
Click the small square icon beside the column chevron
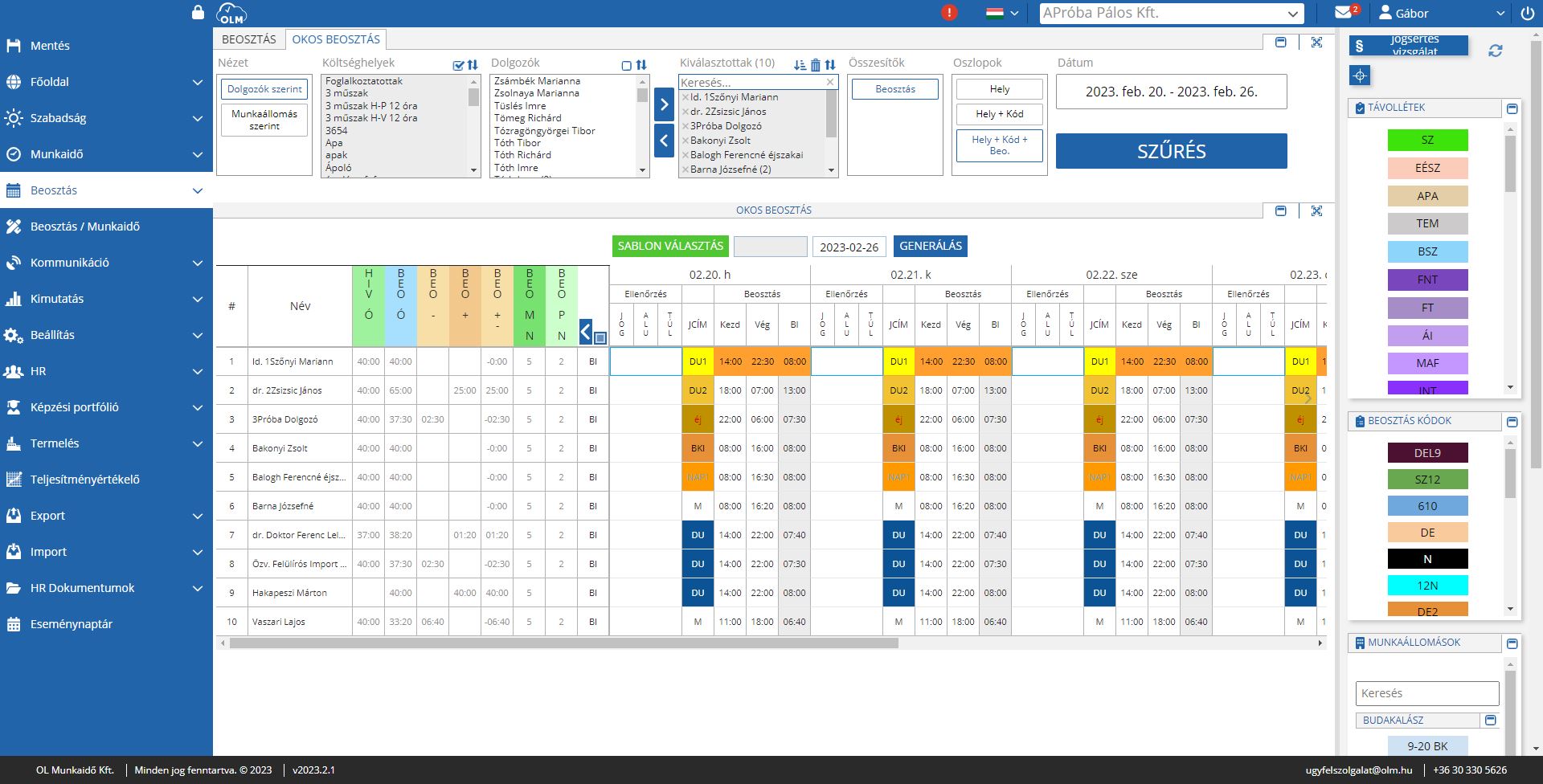pos(600,338)
